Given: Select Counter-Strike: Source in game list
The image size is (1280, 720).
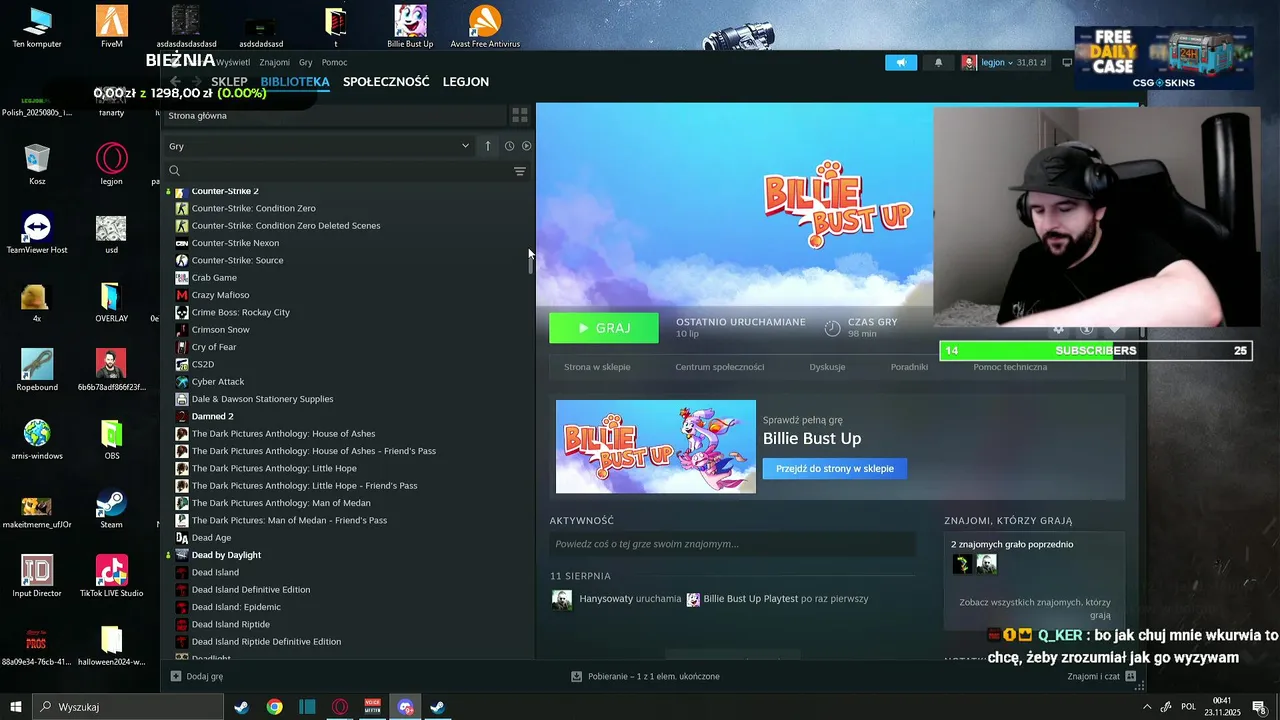Looking at the screenshot, I should click(237, 260).
